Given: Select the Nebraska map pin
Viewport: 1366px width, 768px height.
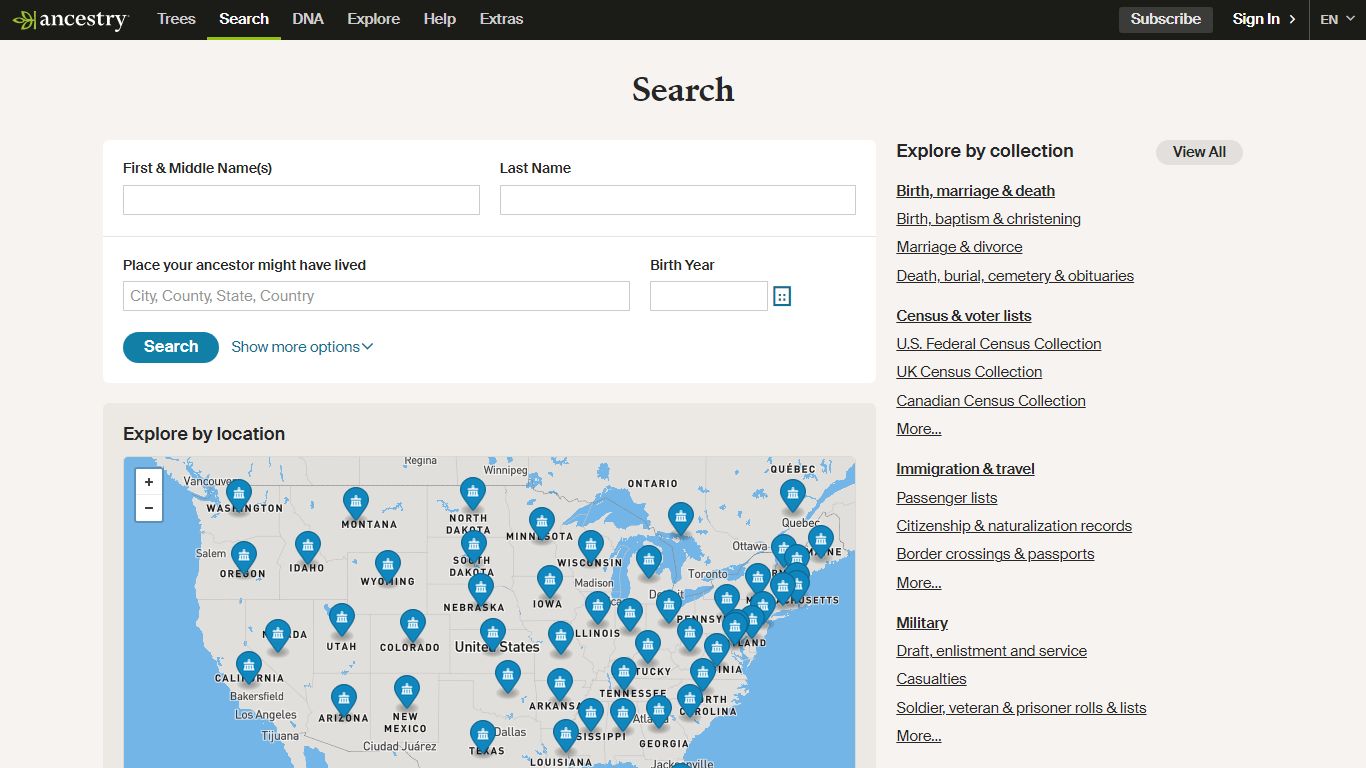Looking at the screenshot, I should [x=481, y=590].
